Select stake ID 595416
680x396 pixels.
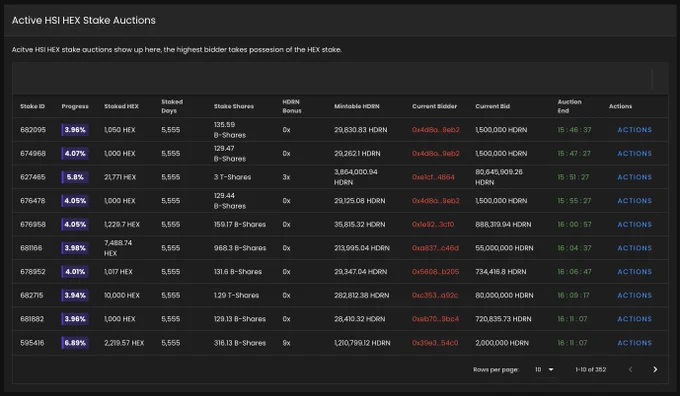(x=32, y=343)
